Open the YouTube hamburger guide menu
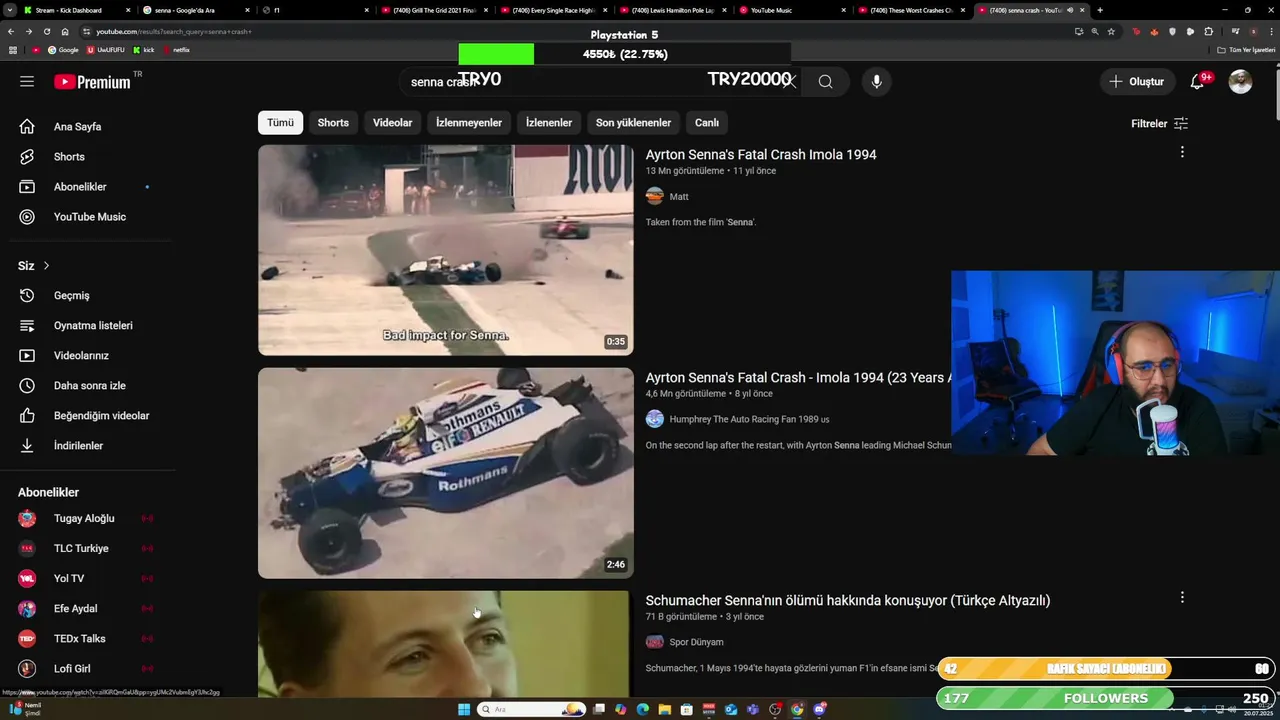The height and width of the screenshot is (720, 1280). click(27, 81)
